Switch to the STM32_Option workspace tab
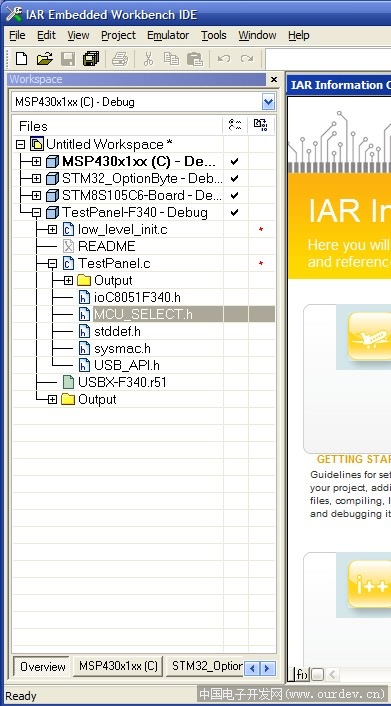391x706 pixels. pos(205,666)
